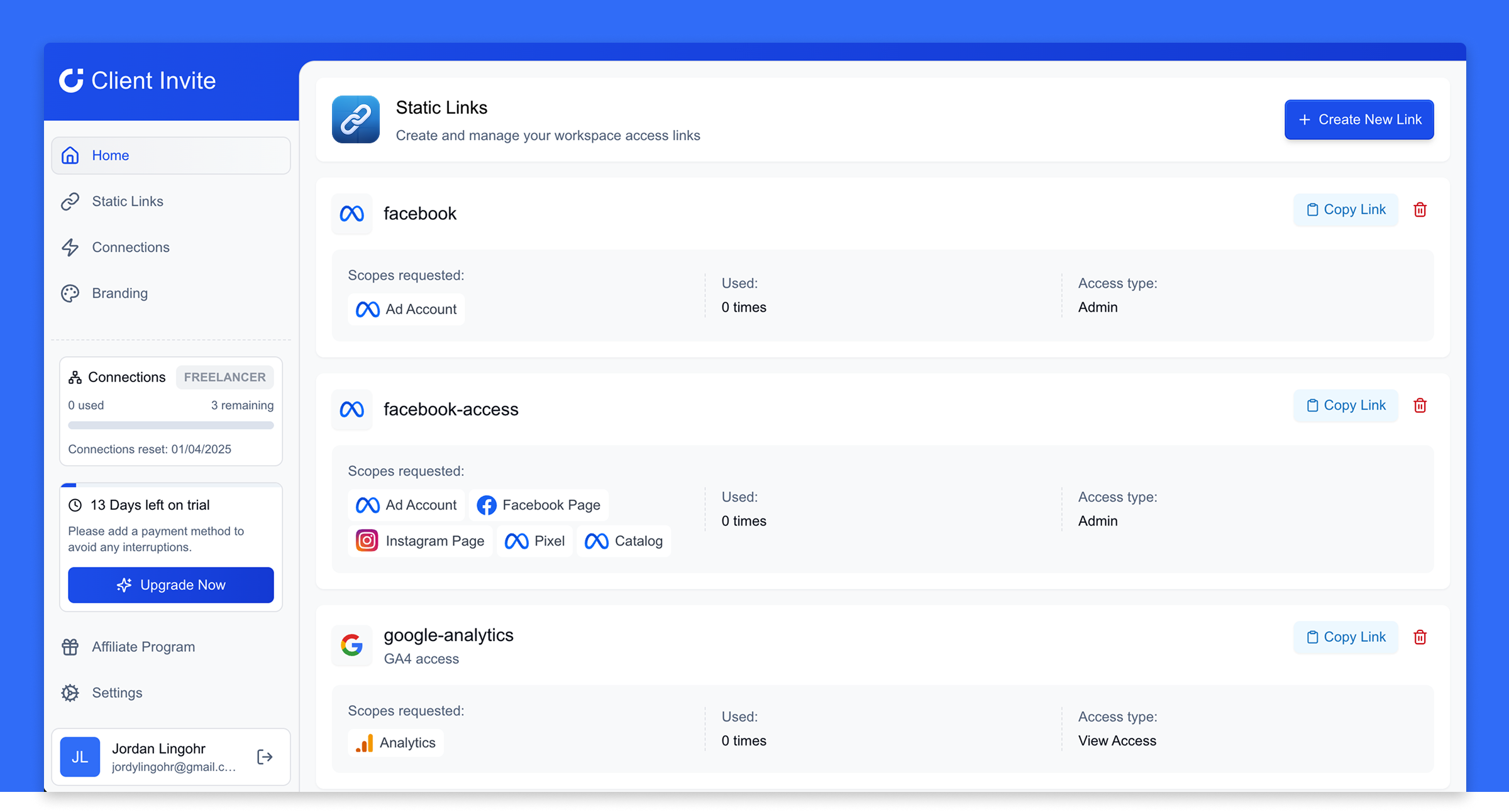
Task: Click Copy Link for facebook-access
Action: [x=1346, y=405]
